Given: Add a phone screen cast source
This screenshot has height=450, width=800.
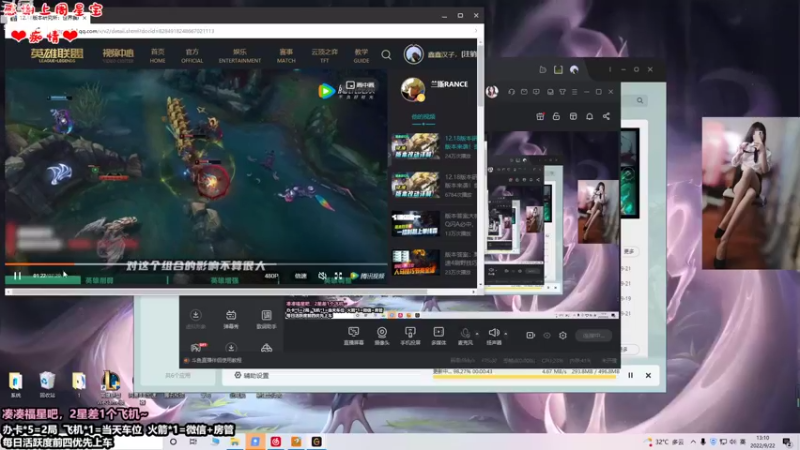Looking at the screenshot, I should coord(410,336).
